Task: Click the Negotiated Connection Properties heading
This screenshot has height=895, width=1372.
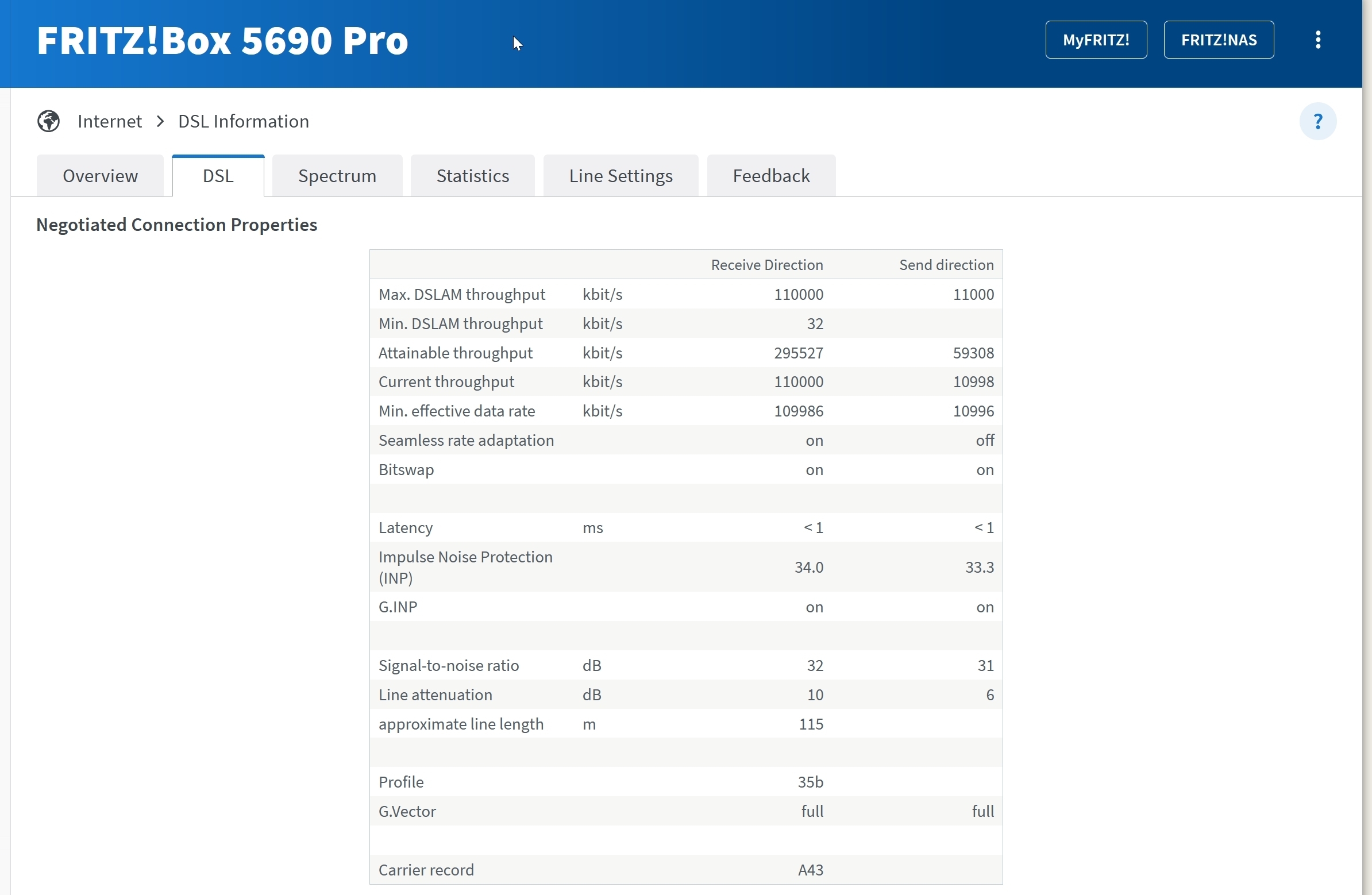Action: point(176,225)
